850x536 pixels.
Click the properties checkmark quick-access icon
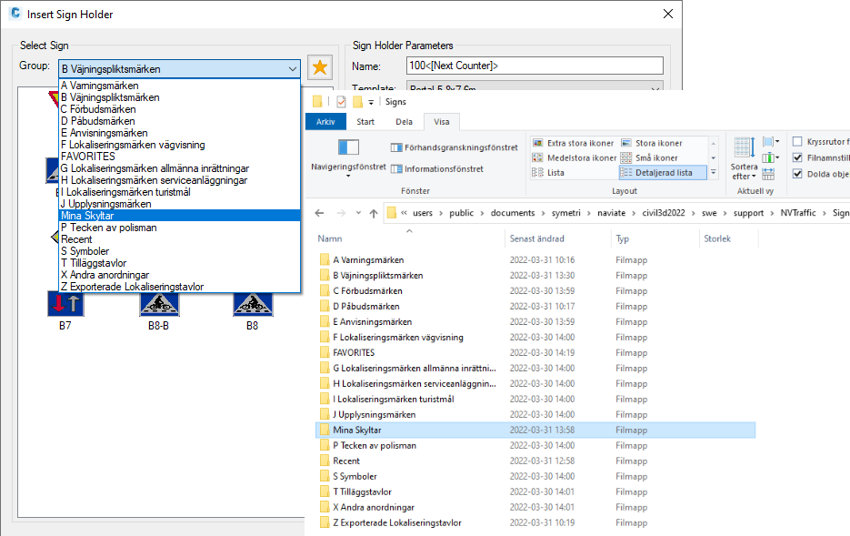pos(341,102)
